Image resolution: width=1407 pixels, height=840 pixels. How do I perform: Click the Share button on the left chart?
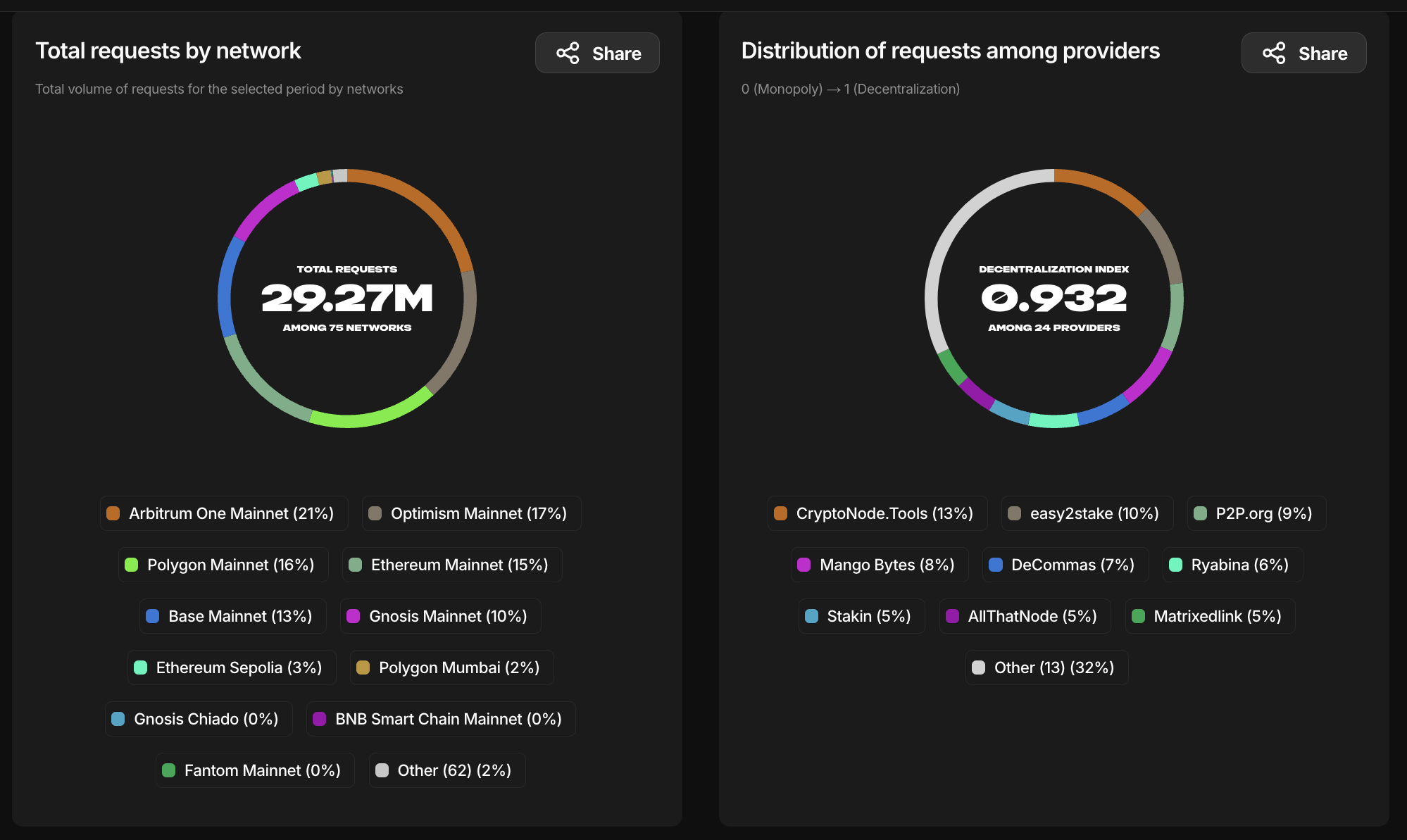coord(596,53)
